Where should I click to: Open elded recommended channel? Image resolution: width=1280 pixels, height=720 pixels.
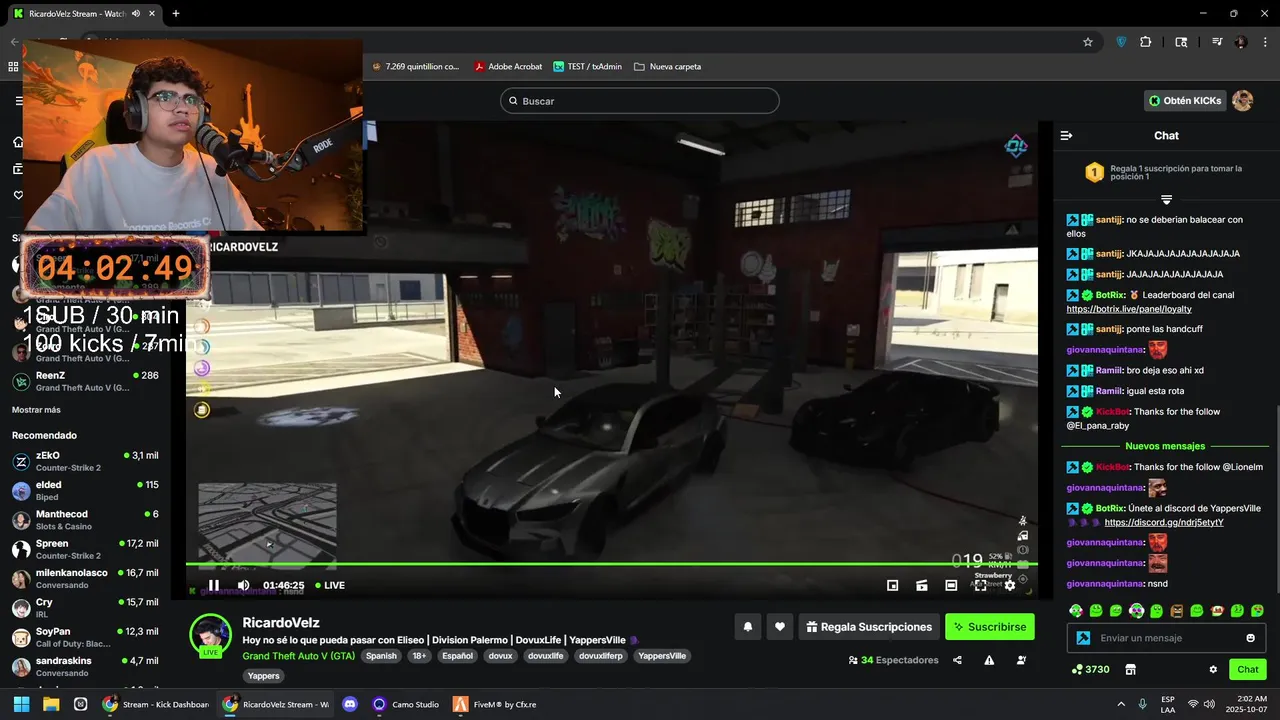pyautogui.click(x=85, y=490)
